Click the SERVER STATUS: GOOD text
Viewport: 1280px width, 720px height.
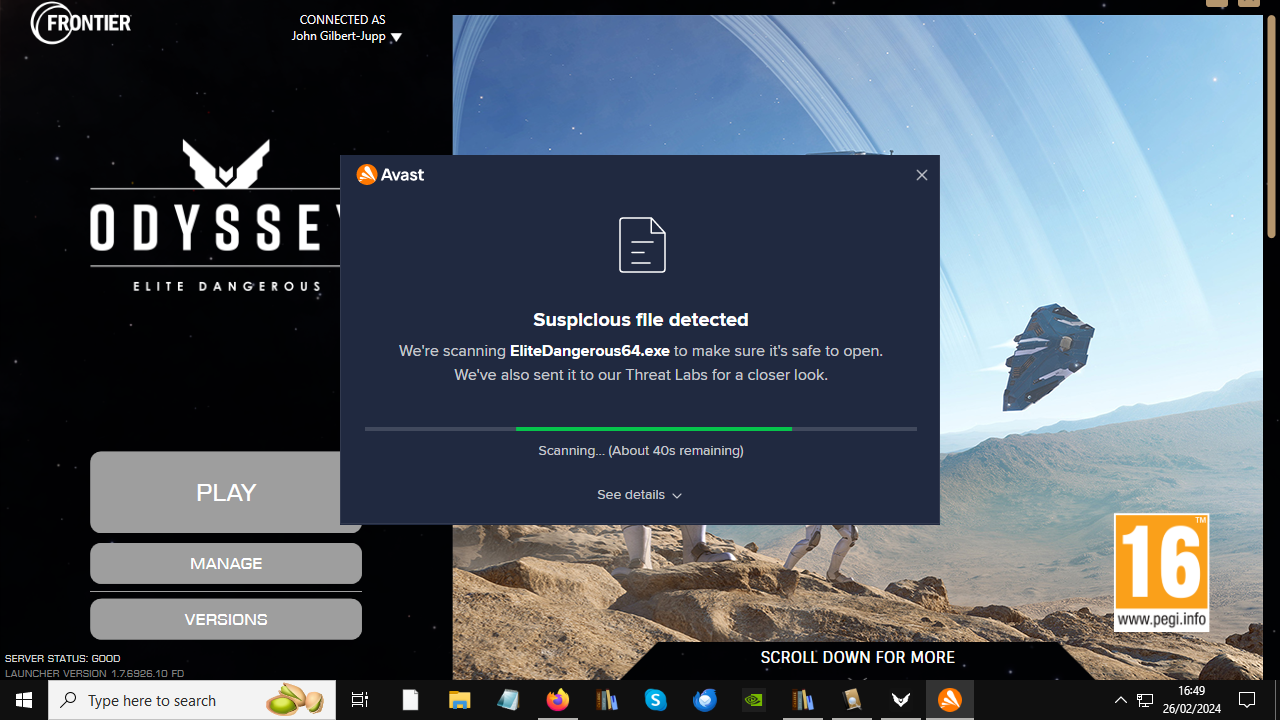pyautogui.click(x=63, y=659)
